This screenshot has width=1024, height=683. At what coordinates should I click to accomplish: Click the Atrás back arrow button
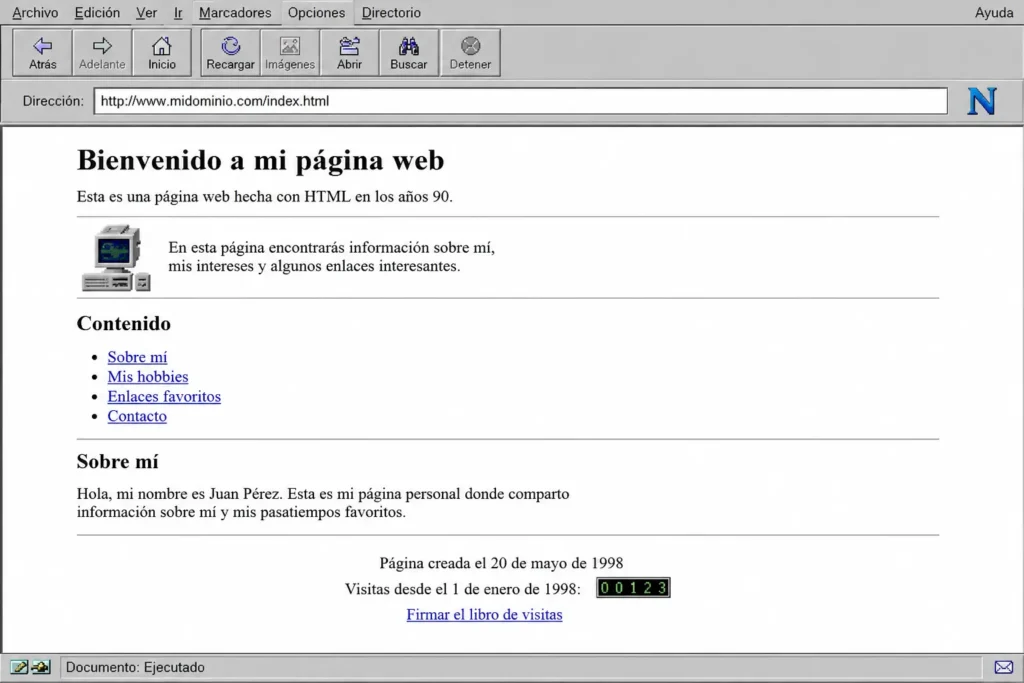point(42,52)
